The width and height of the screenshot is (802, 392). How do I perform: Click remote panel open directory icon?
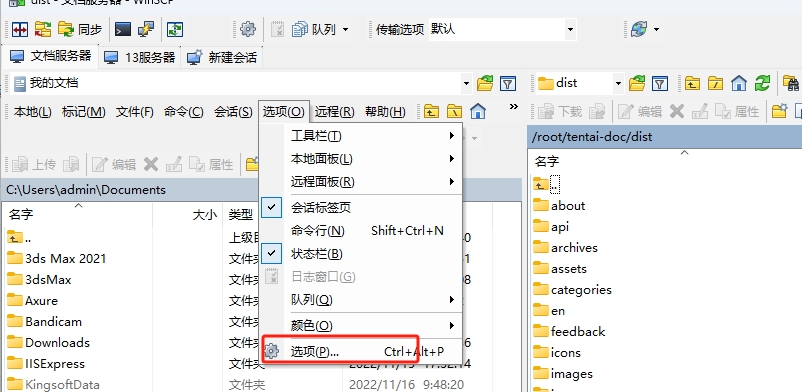(x=637, y=83)
